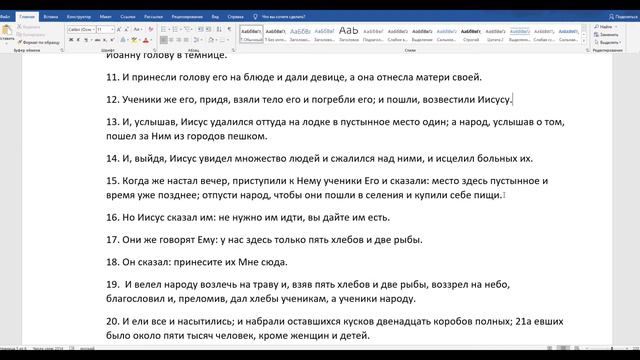
Task: Click the Text Effects icon
Action: [123, 40]
